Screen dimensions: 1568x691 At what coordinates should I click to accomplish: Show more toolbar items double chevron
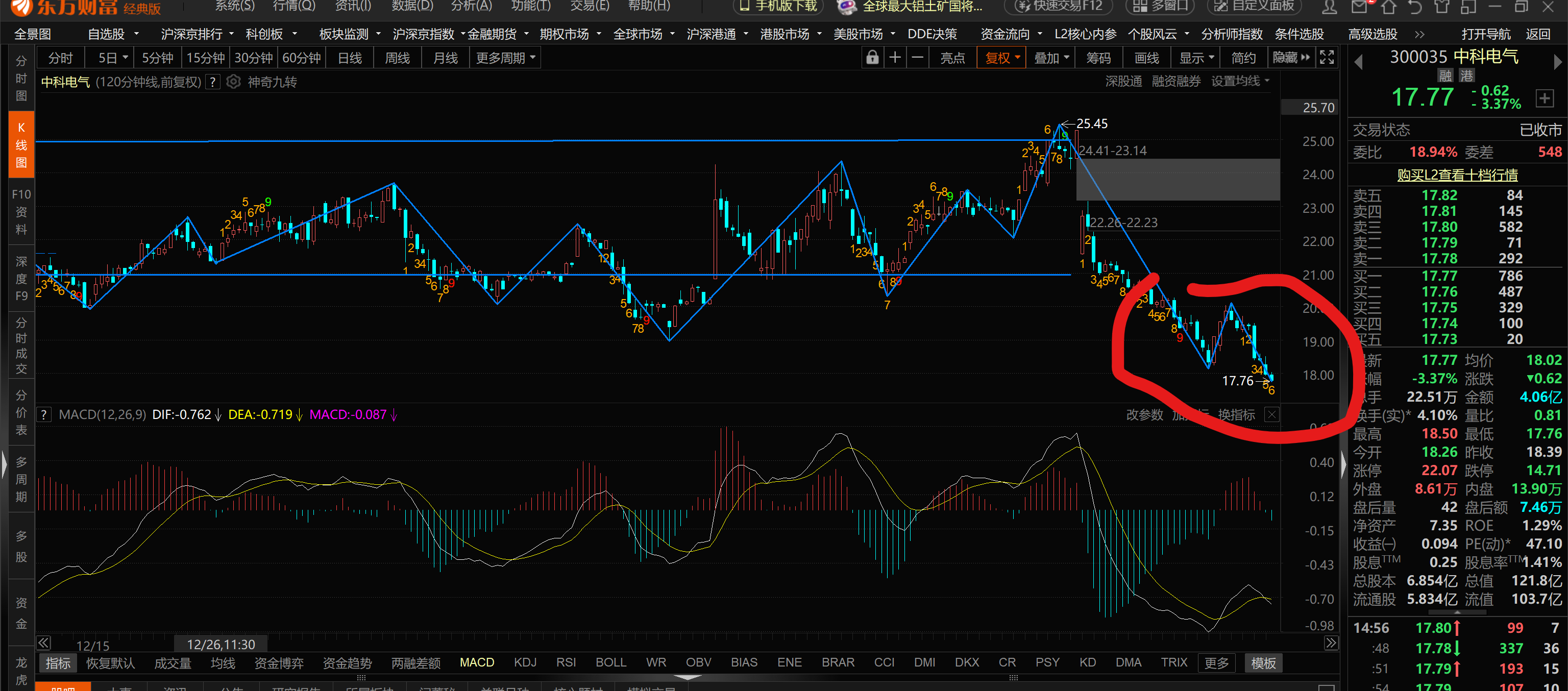click(x=1419, y=34)
